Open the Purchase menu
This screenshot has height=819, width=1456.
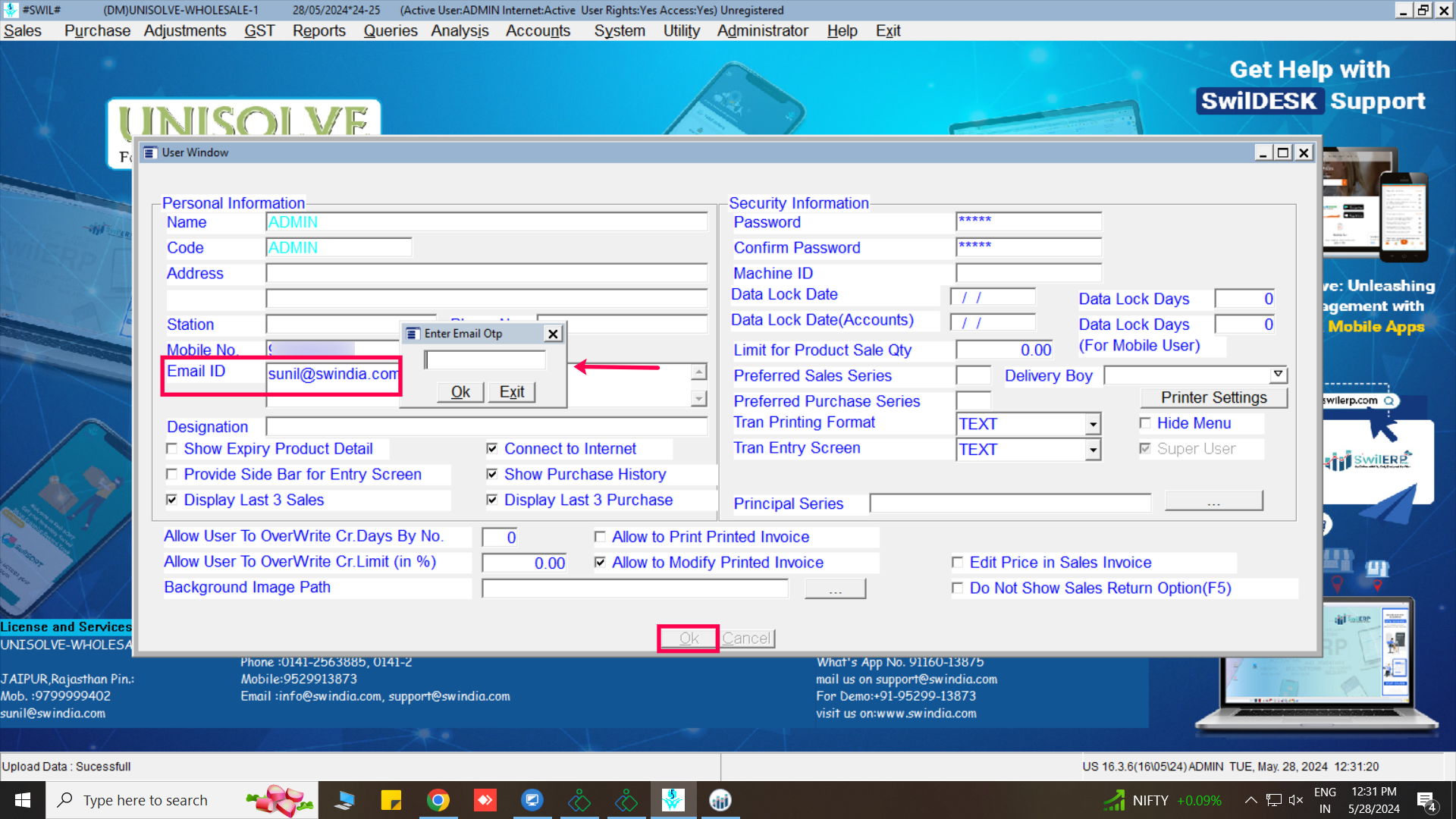(97, 31)
